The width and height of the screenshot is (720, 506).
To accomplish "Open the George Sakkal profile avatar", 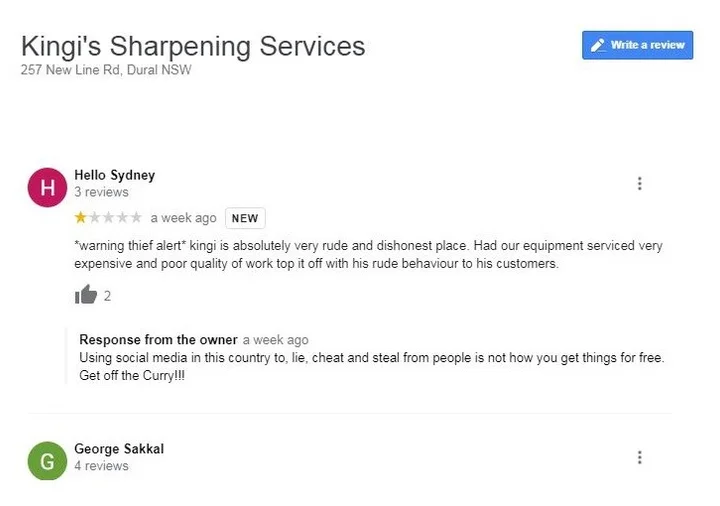I will pyautogui.click(x=47, y=460).
